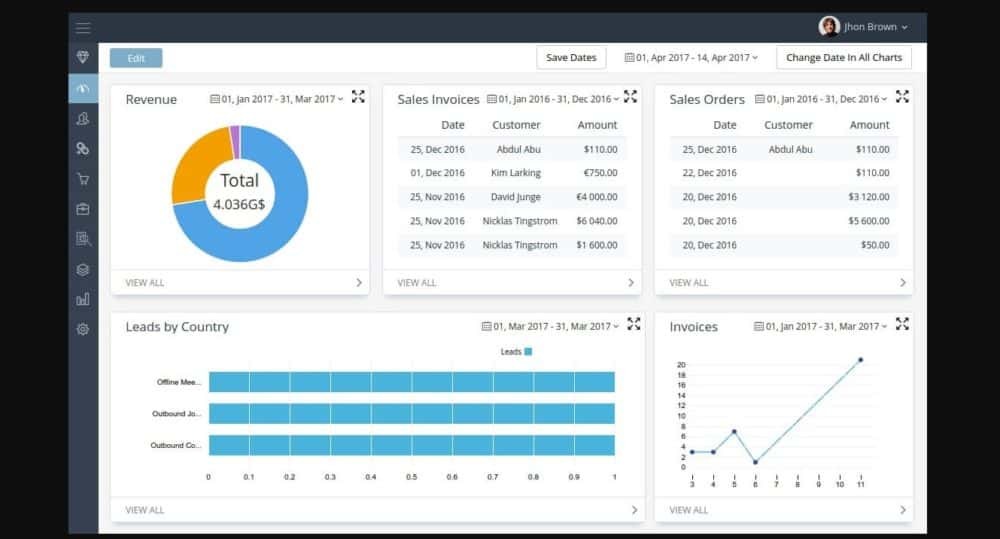Click the Edit button
The height and width of the screenshot is (539, 1000).
coord(136,58)
